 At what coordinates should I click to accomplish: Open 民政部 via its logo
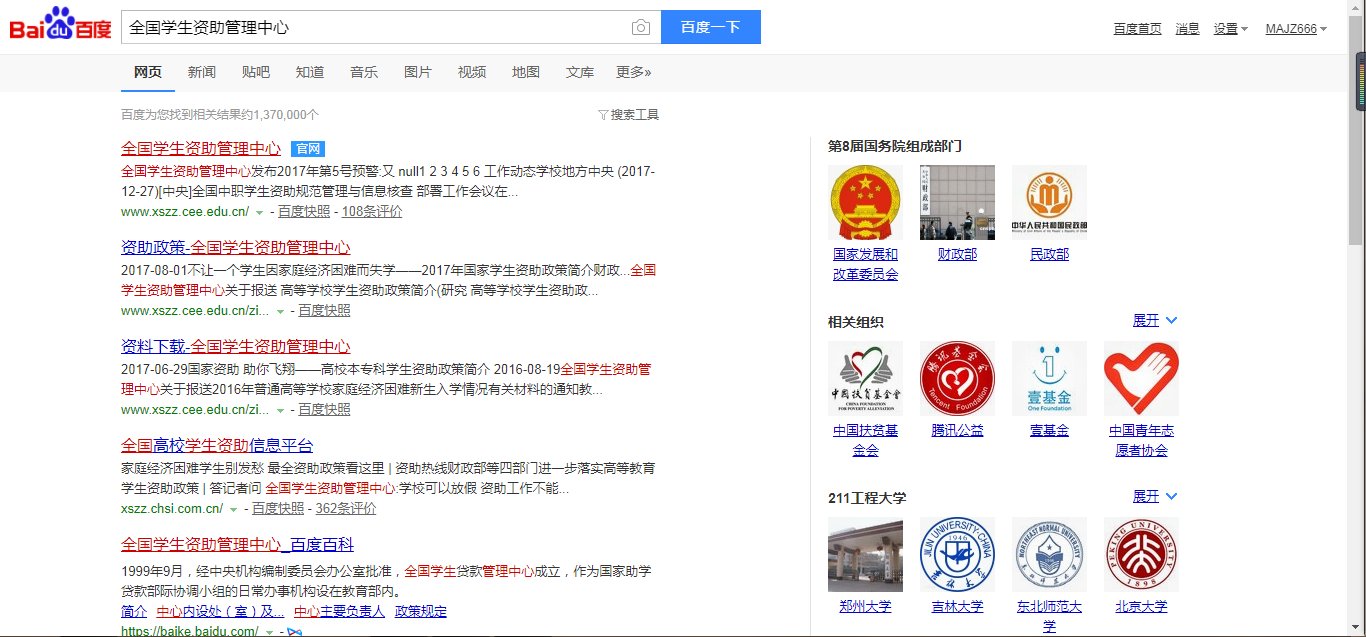coord(1048,200)
